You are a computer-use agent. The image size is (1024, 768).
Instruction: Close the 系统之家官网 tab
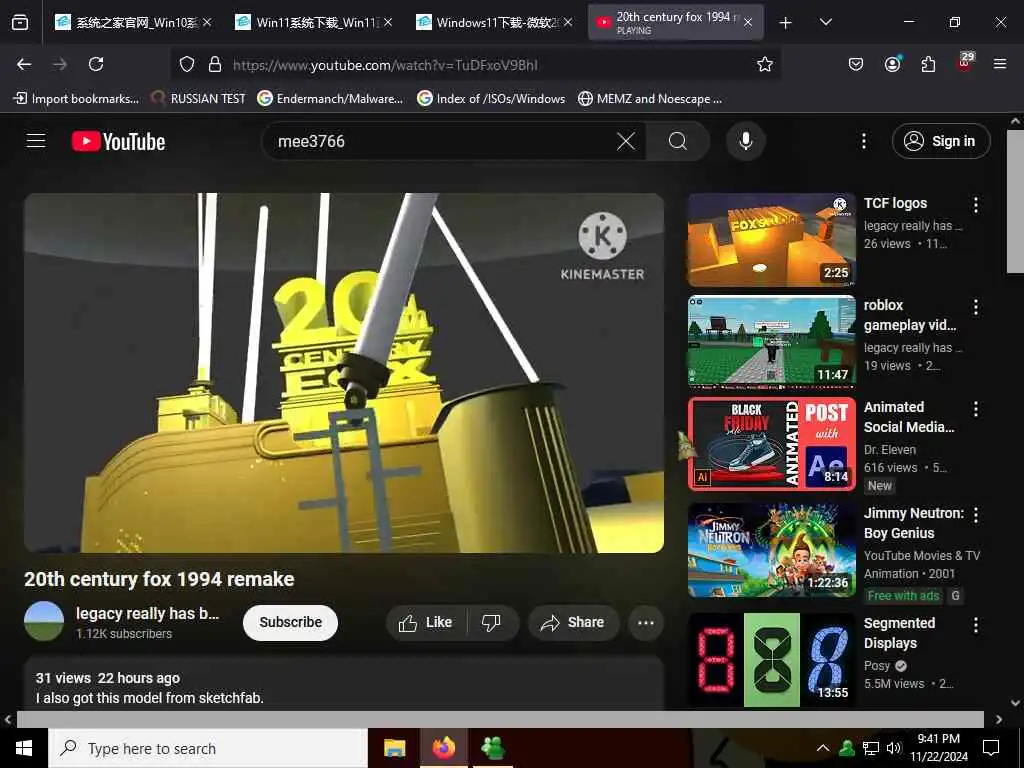coord(207,22)
